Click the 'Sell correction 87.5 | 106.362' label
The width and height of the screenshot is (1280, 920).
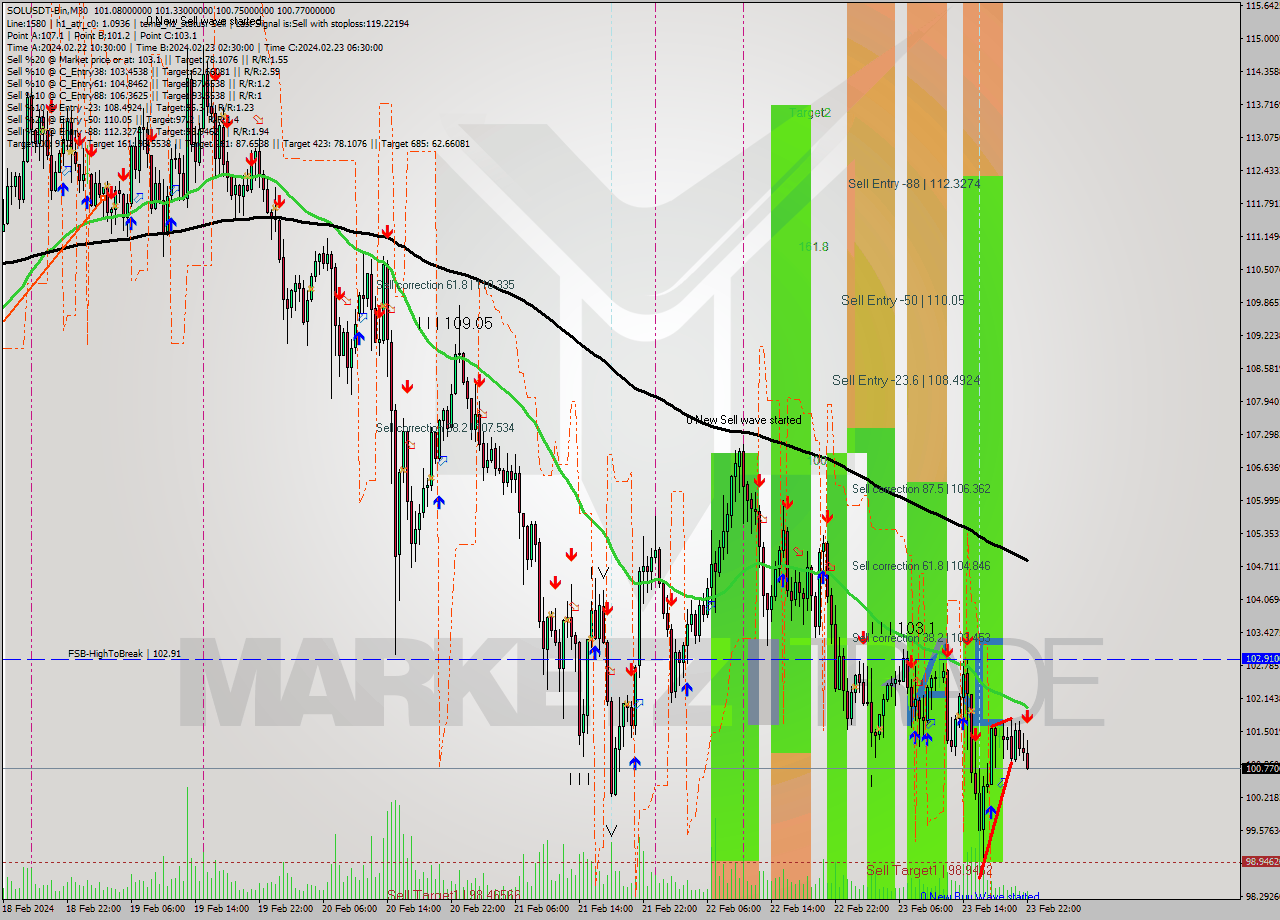coord(921,489)
